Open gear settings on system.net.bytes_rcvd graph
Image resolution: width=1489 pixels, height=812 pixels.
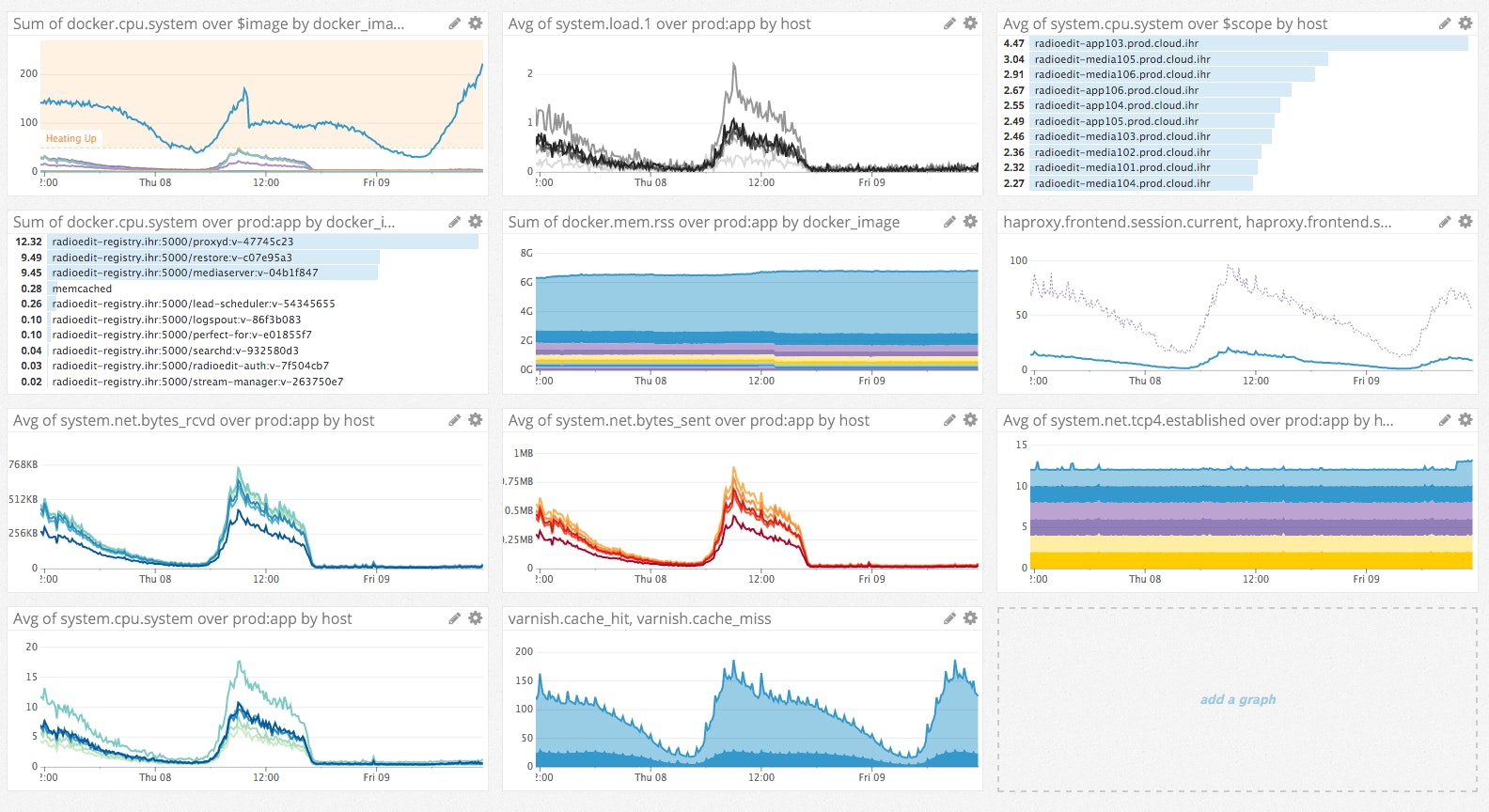475,420
